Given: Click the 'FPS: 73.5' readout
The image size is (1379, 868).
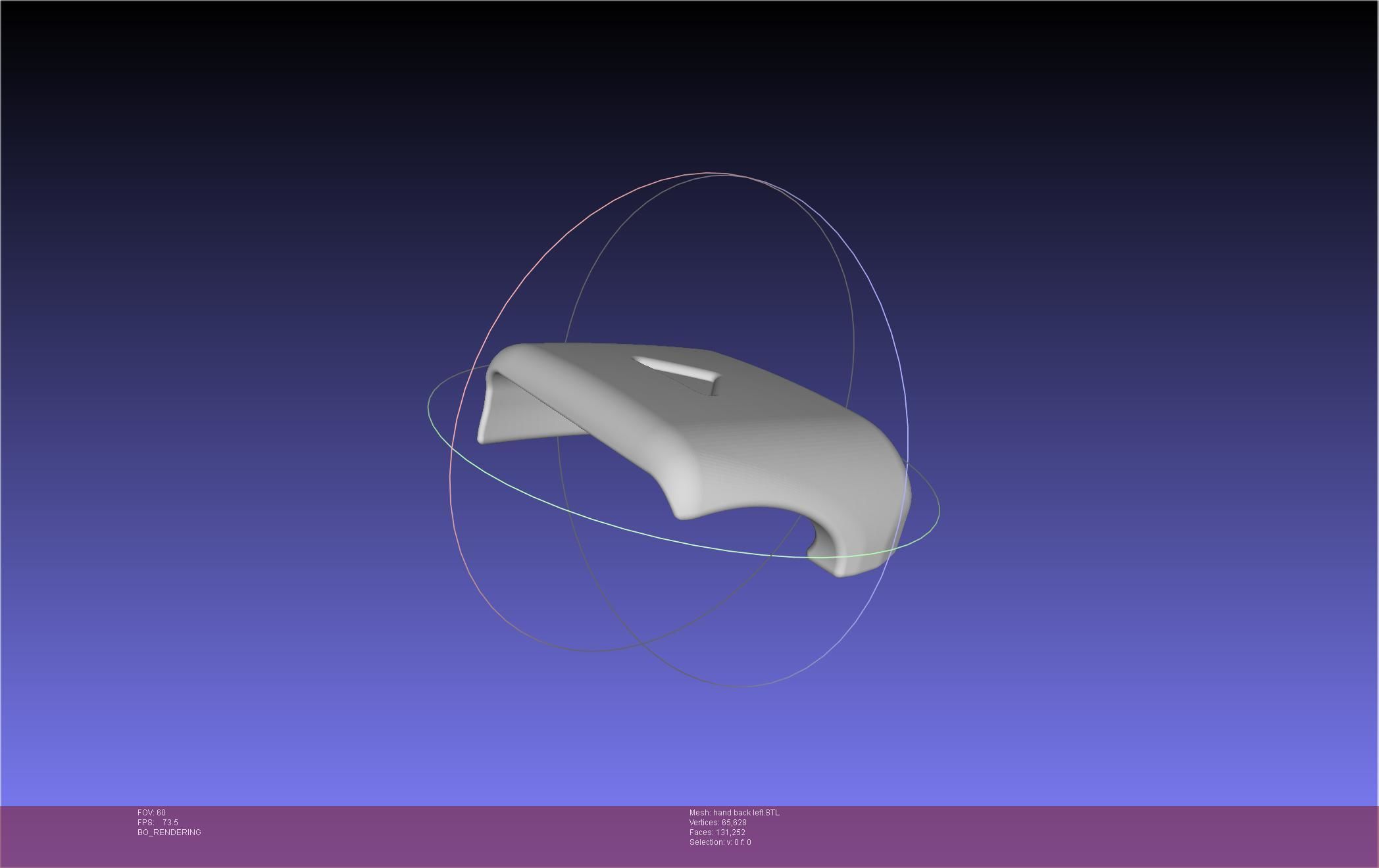Looking at the screenshot, I should tap(158, 823).
